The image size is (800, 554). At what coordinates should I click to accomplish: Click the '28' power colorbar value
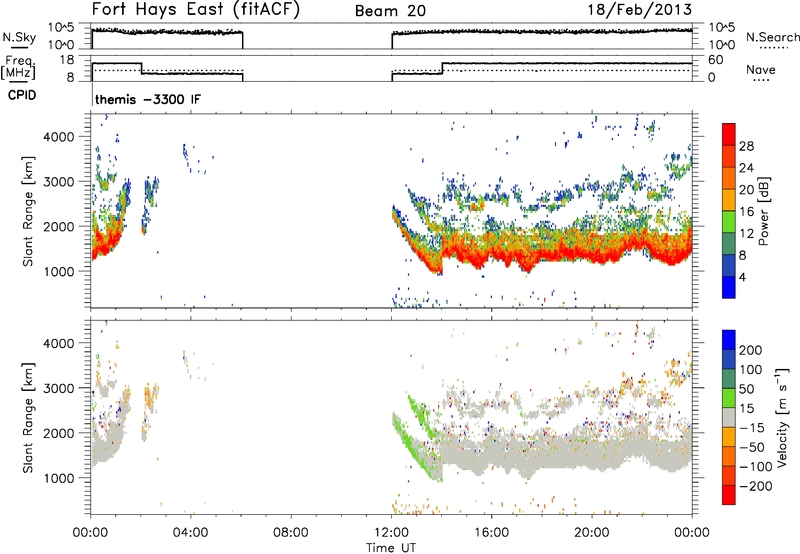click(746, 146)
